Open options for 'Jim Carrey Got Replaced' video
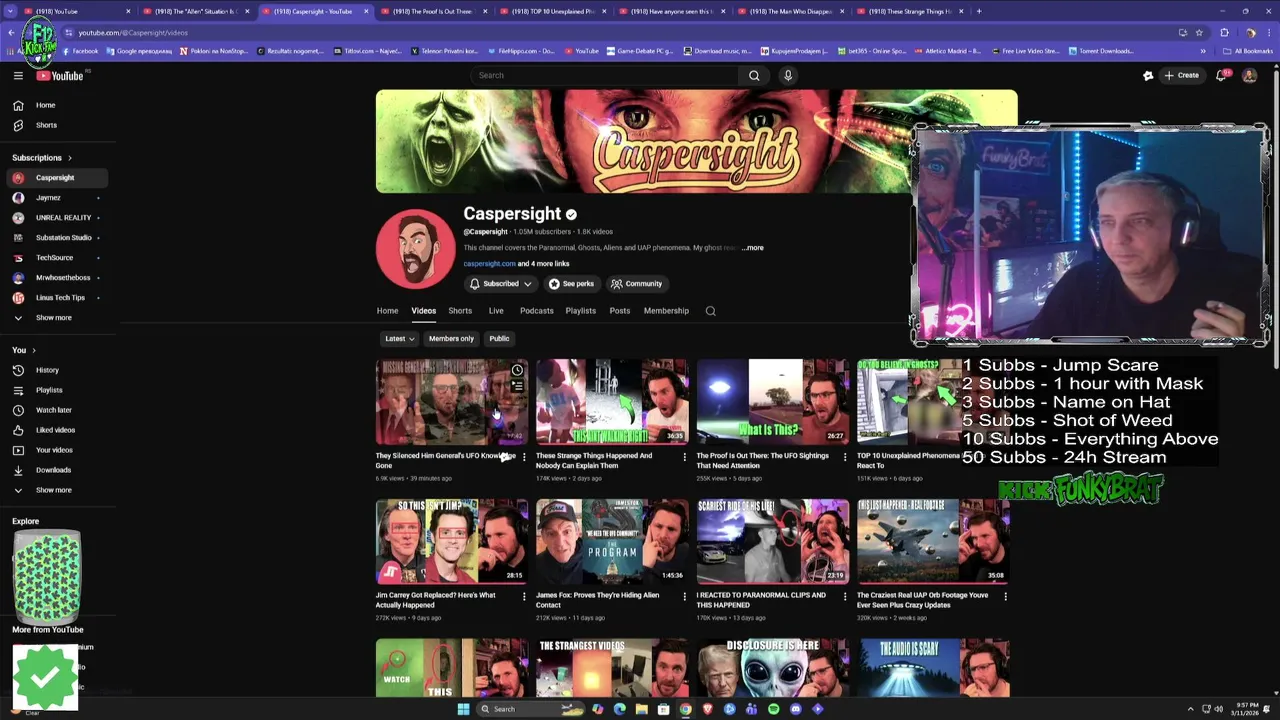The width and height of the screenshot is (1280, 720). coord(524,596)
